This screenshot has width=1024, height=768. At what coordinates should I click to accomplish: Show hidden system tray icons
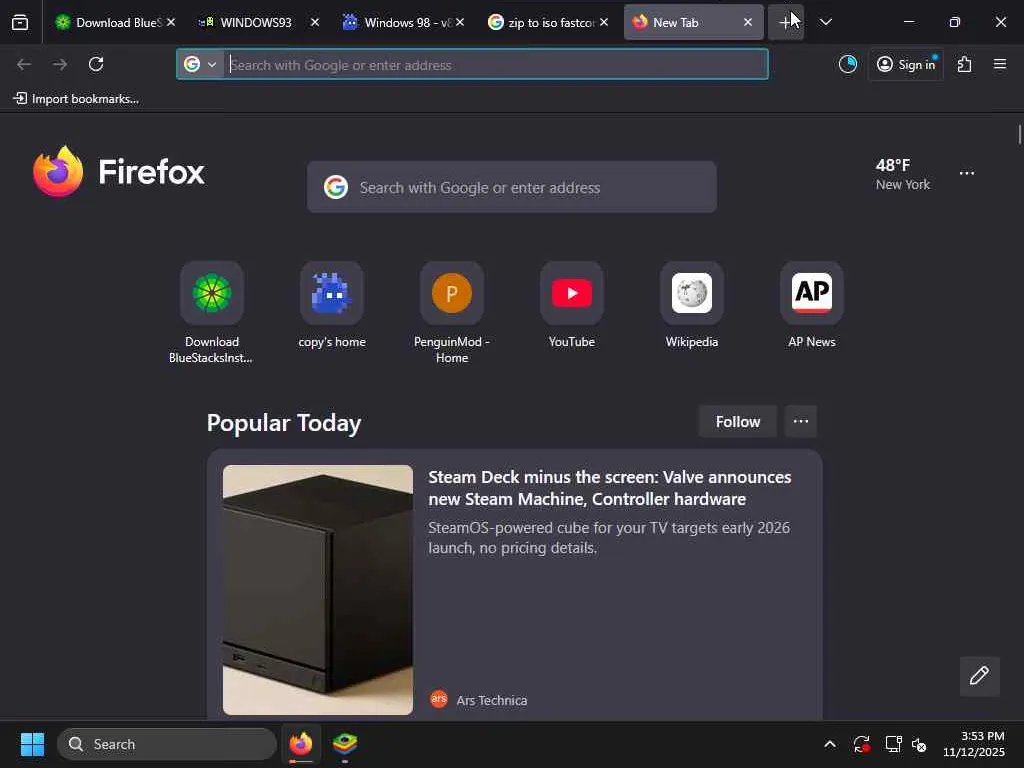(829, 744)
